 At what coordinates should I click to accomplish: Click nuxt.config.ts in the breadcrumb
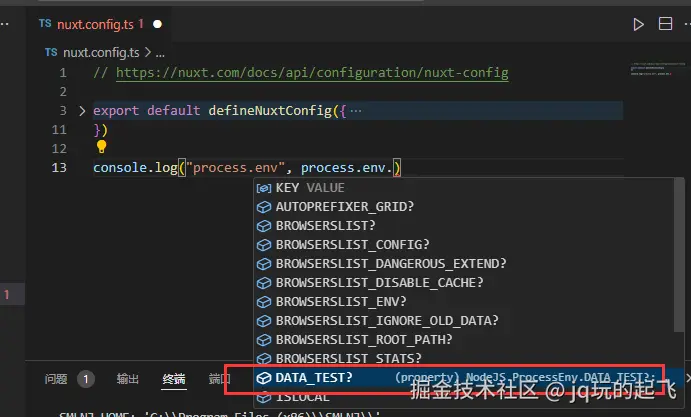pos(101,53)
